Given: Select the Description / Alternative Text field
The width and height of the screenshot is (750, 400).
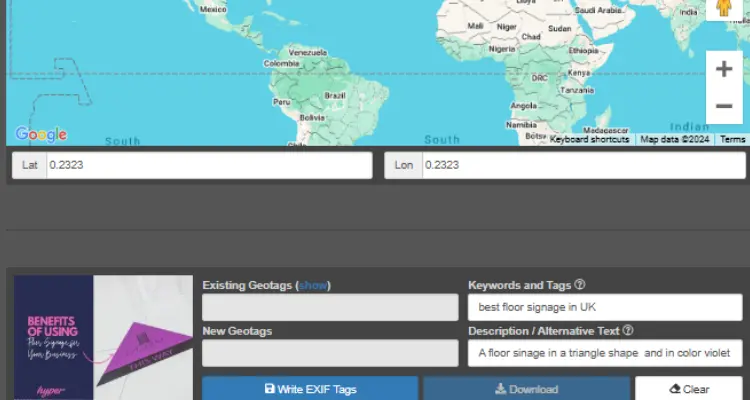Looking at the screenshot, I should [605, 353].
